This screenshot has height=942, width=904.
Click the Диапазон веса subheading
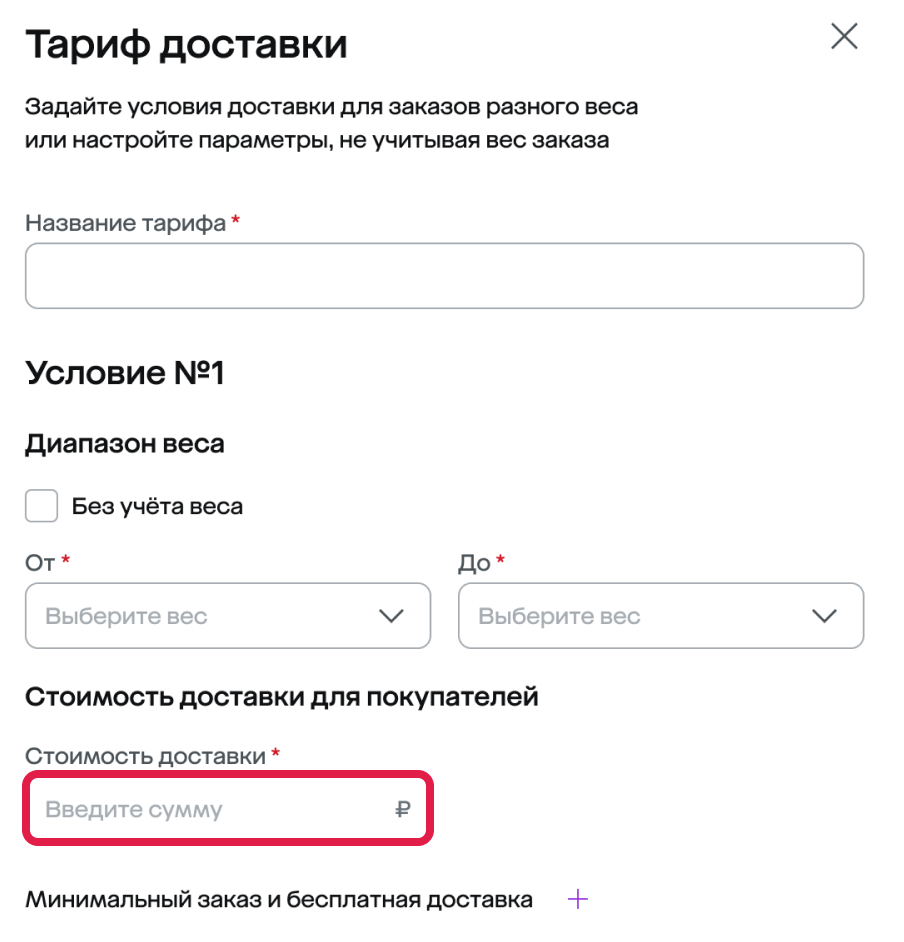pyautogui.click(x=124, y=444)
